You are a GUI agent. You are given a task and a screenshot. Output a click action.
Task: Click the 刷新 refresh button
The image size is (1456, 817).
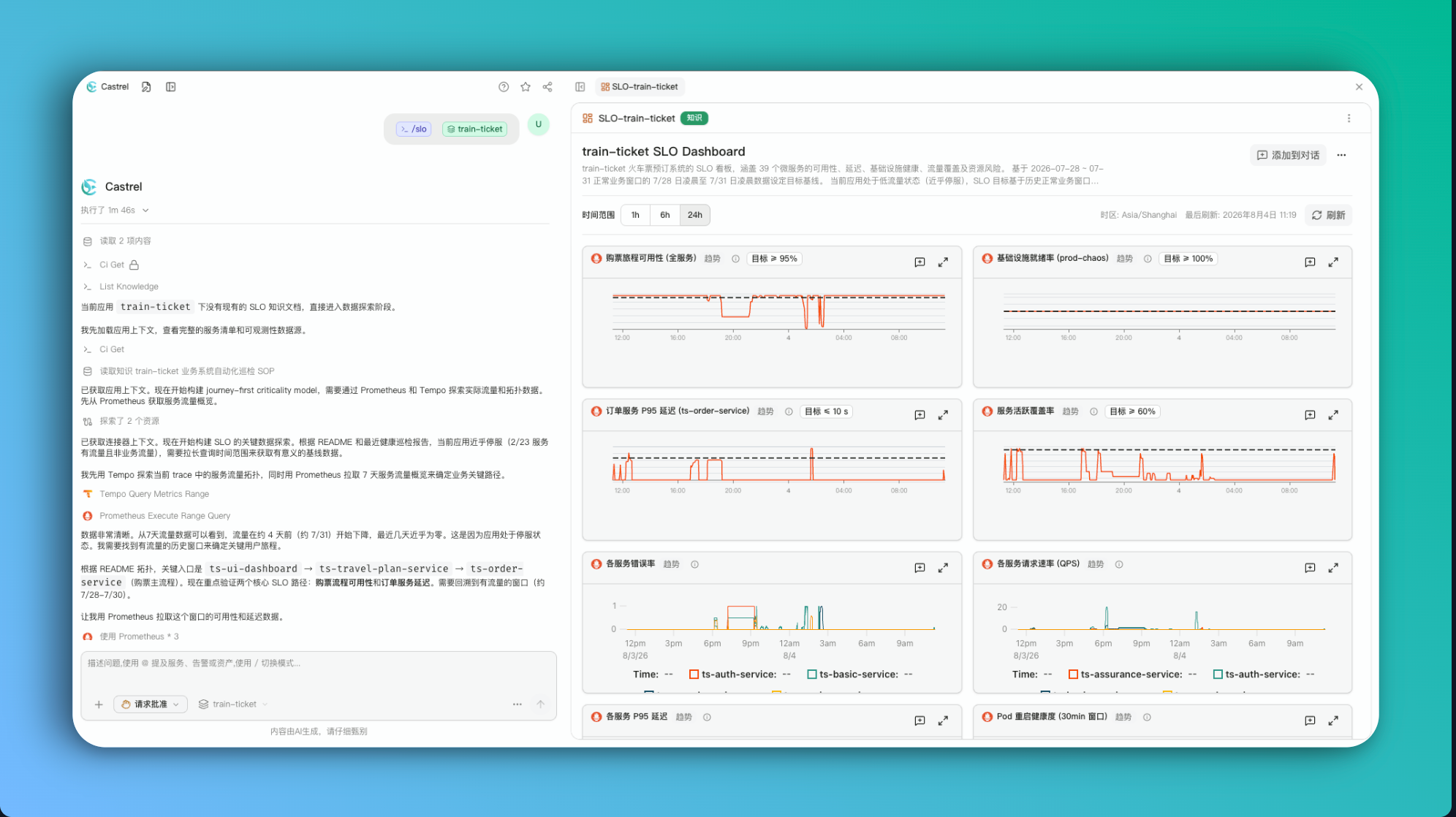click(1329, 215)
